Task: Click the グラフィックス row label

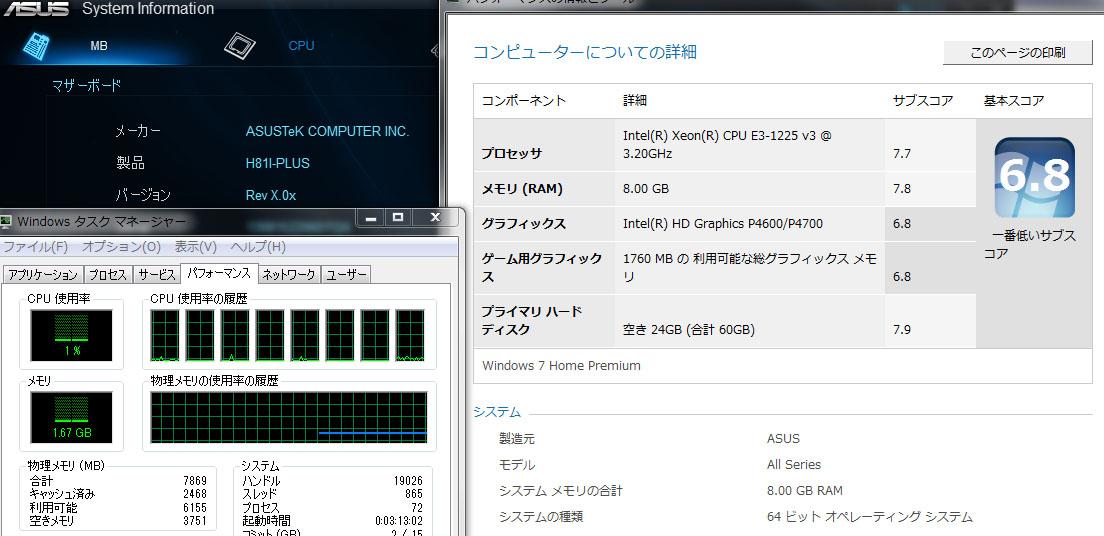Action: click(523, 224)
